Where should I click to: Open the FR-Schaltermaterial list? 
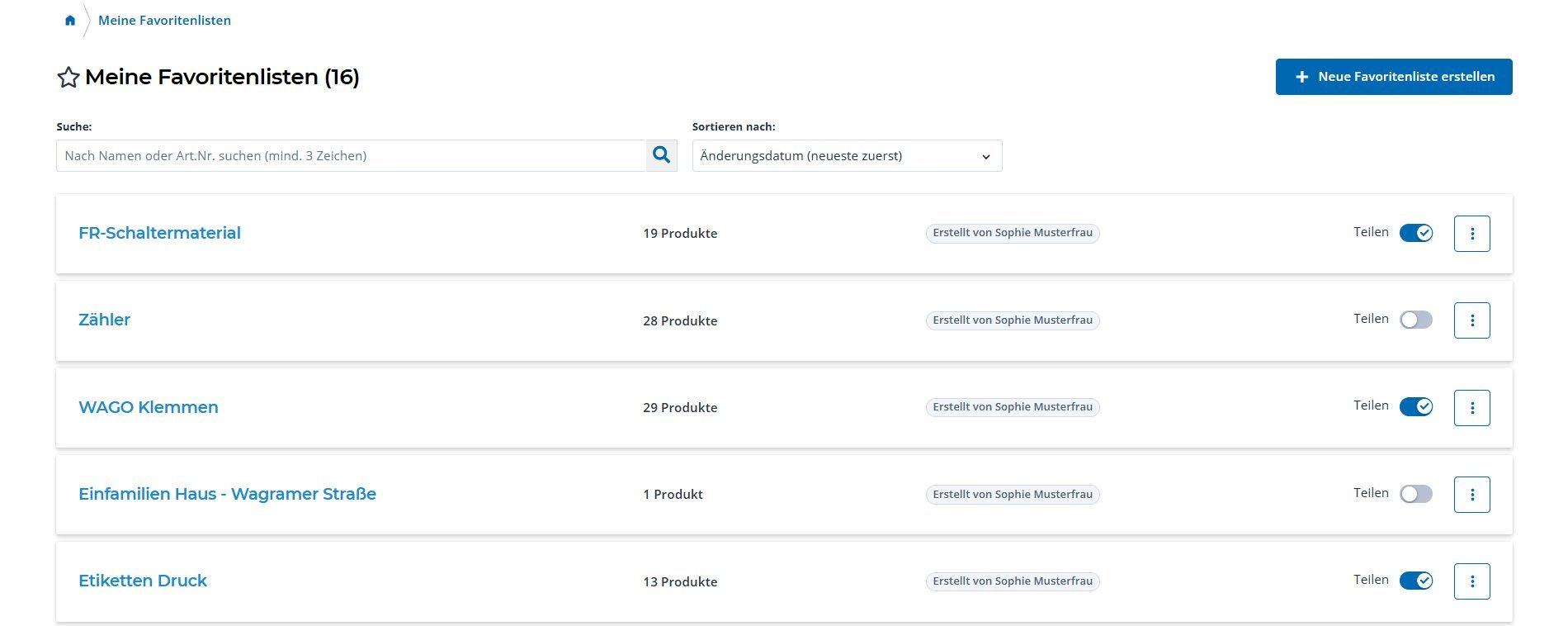click(159, 233)
